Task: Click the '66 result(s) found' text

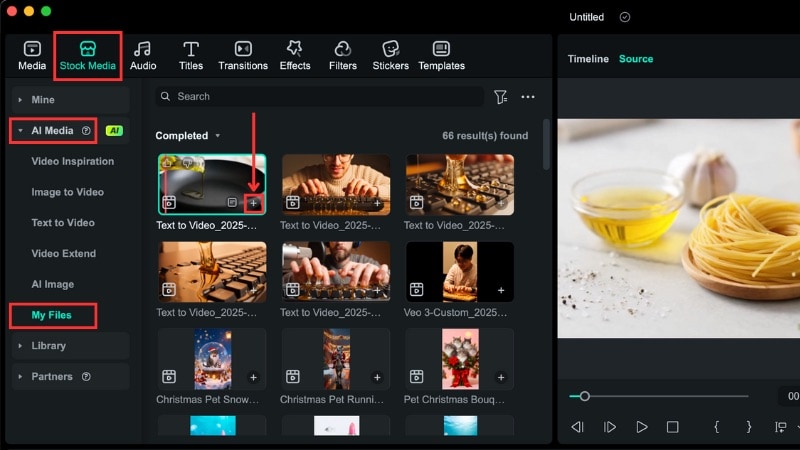Action: 485,136
